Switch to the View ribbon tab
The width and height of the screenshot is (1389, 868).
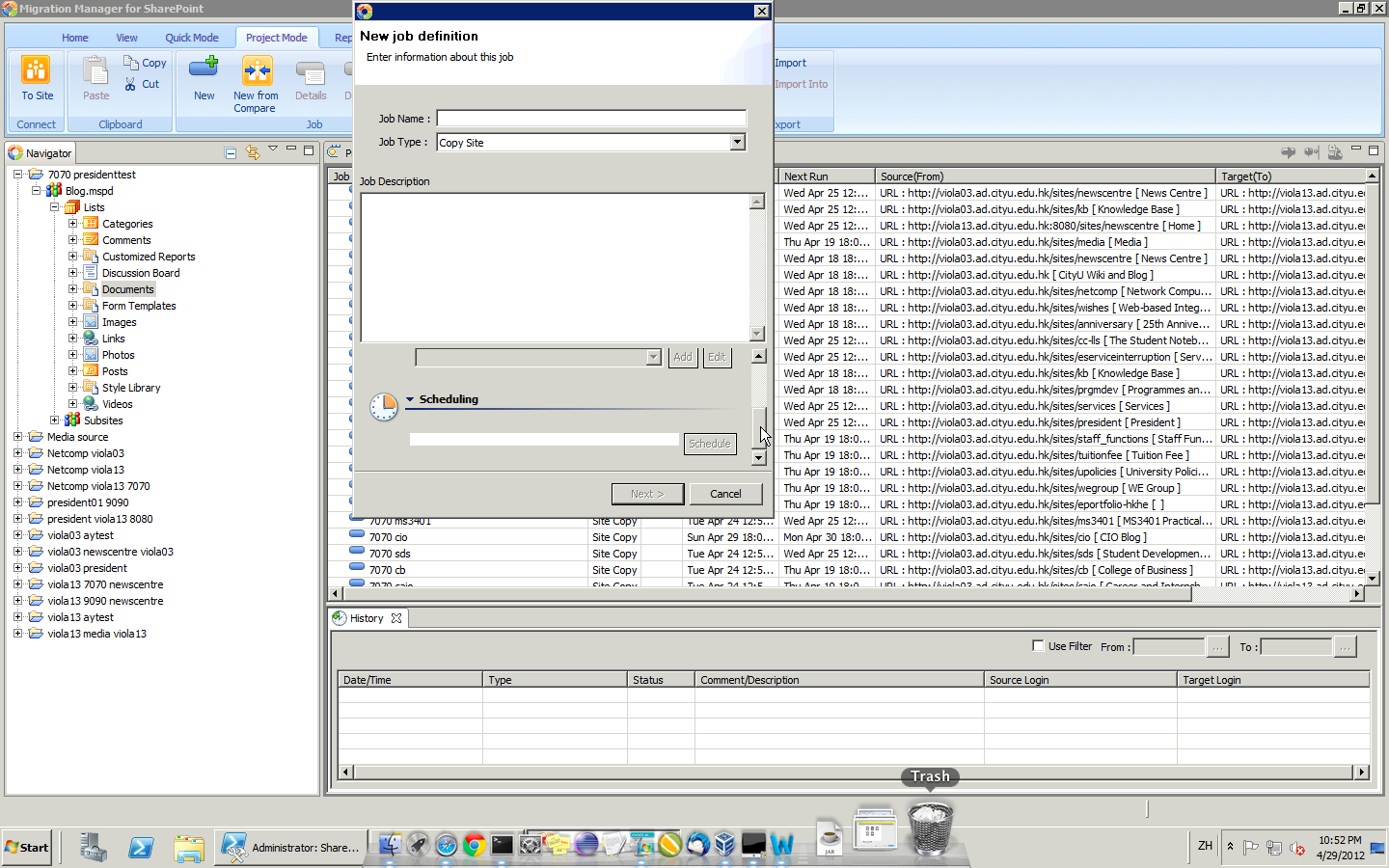(126, 38)
